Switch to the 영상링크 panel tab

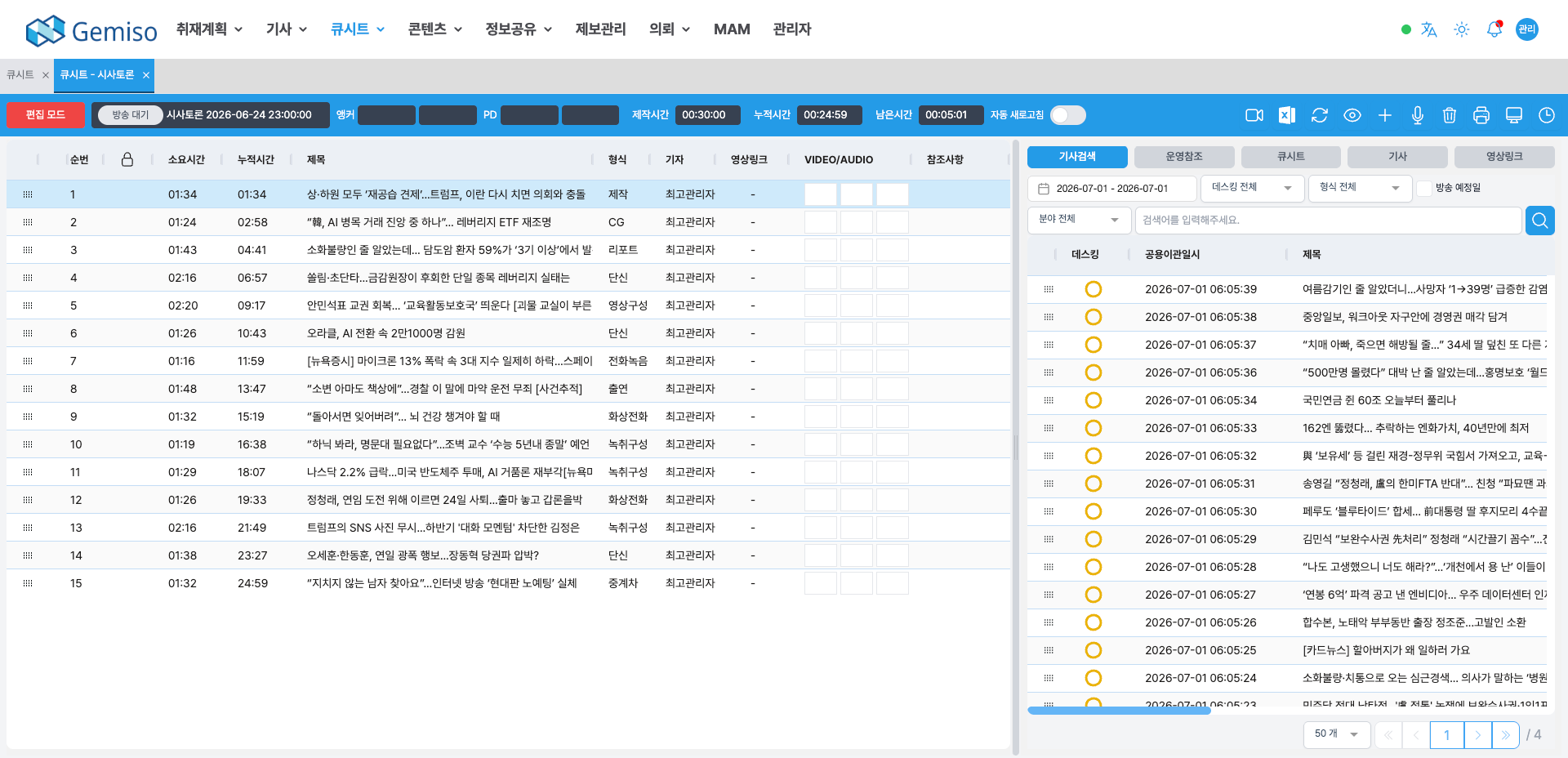tap(1504, 157)
